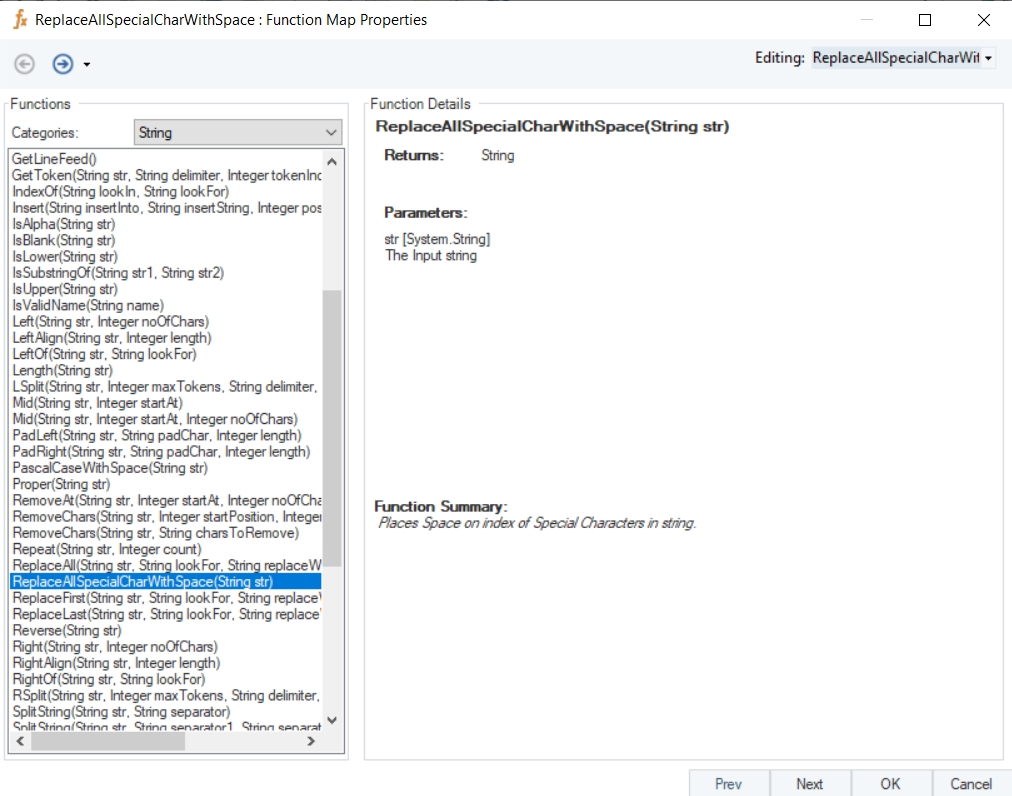Select RemoveChars with startPosition parameter
1012x796 pixels.
point(166,516)
